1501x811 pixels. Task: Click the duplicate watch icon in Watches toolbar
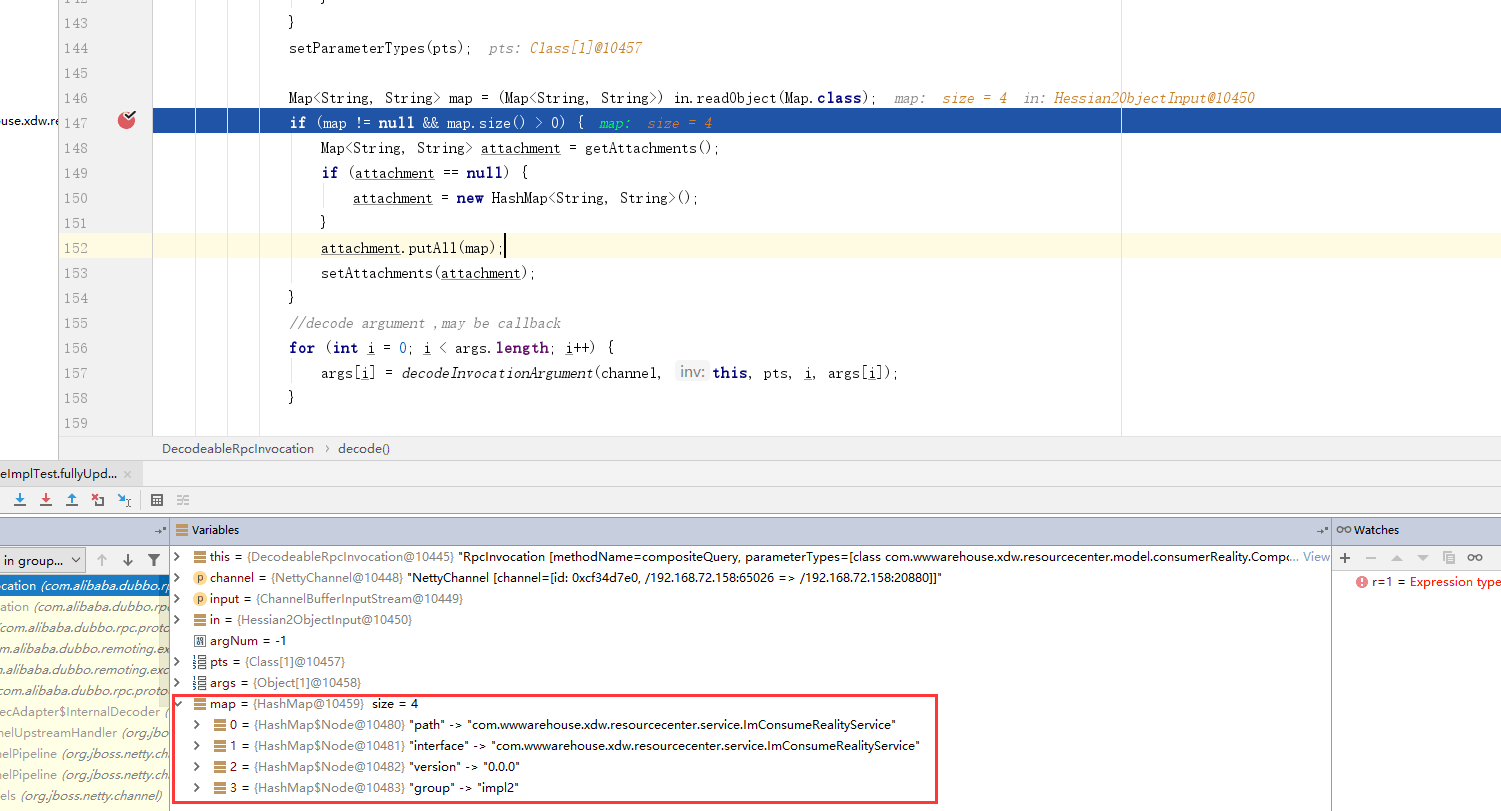[1449, 558]
